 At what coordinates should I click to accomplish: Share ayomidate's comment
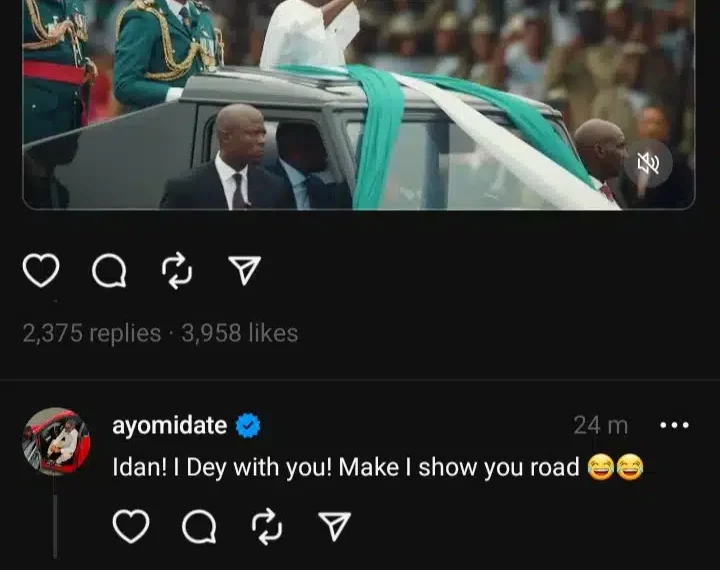[x=335, y=526]
